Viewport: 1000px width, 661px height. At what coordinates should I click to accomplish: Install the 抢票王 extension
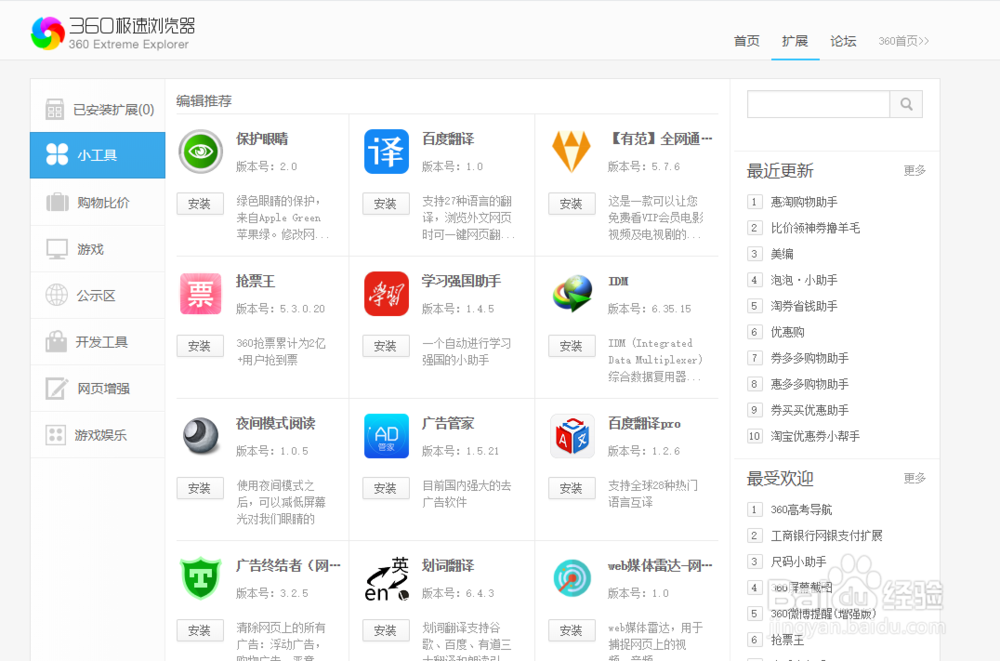tap(200, 346)
